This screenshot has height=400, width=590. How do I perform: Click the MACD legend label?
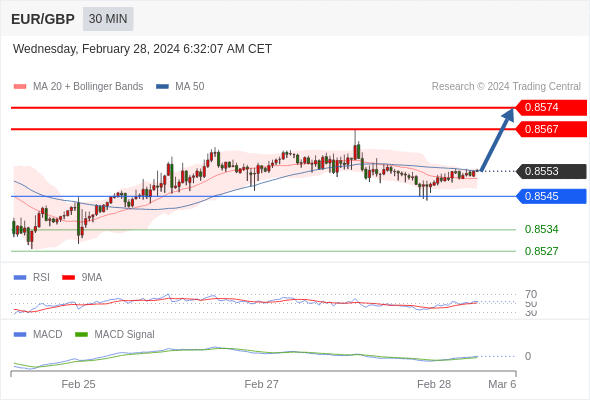point(48,335)
